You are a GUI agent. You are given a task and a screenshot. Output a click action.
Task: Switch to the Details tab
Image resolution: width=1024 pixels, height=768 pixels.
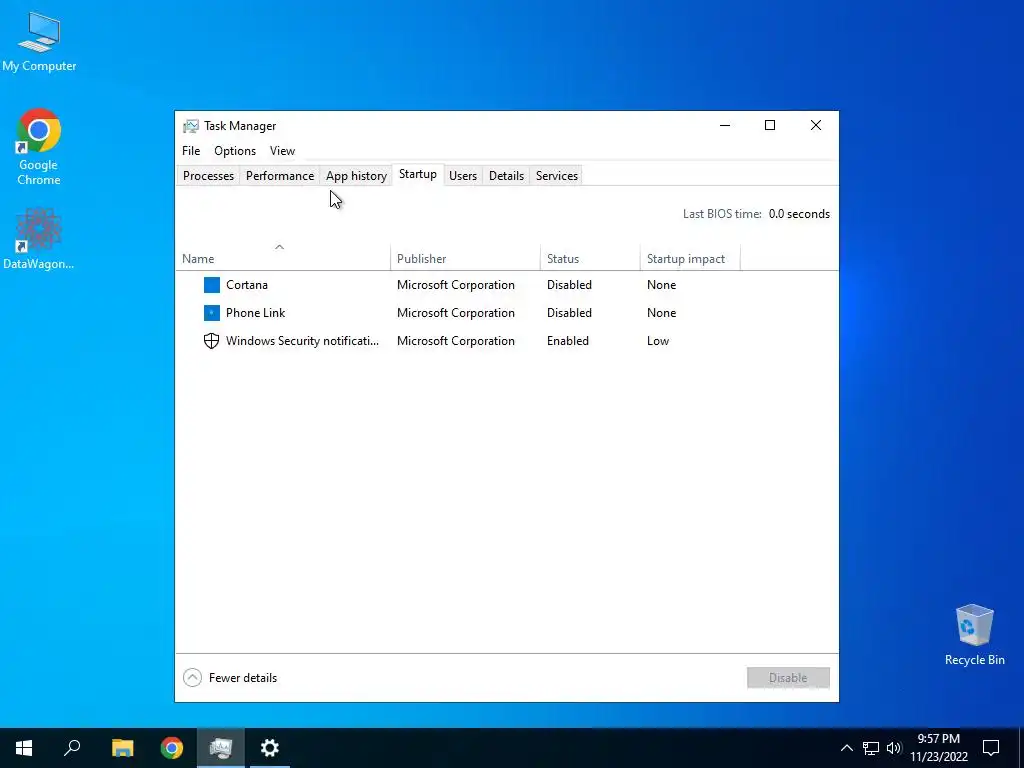[x=506, y=176]
